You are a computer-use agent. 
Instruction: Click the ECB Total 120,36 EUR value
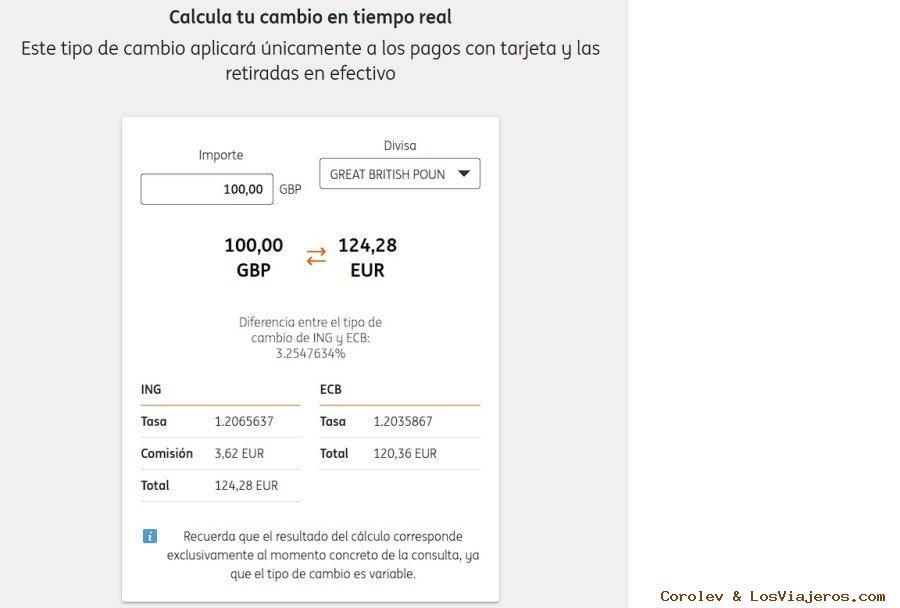[x=405, y=453]
